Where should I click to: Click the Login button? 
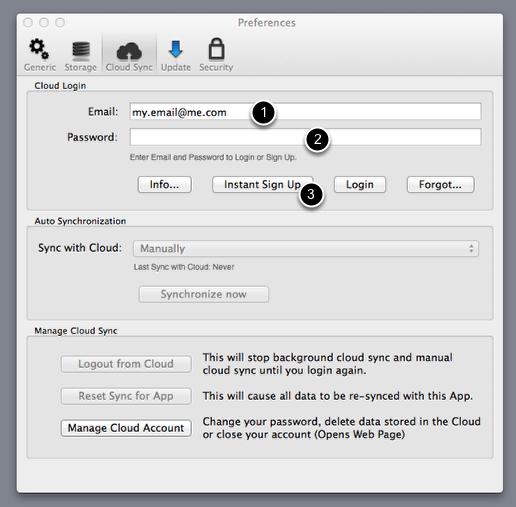pos(360,184)
